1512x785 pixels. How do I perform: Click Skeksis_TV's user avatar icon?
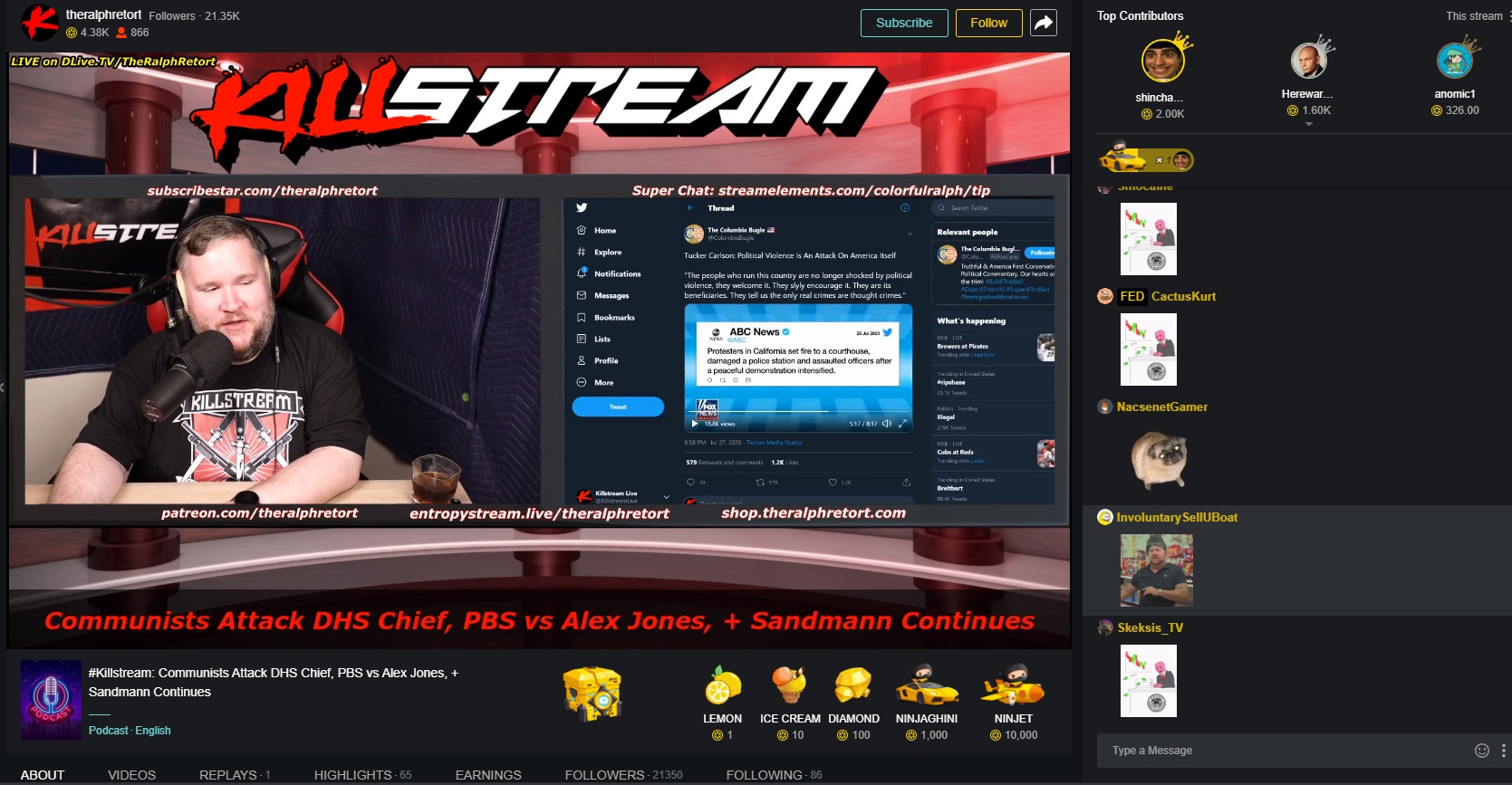pos(1105,627)
